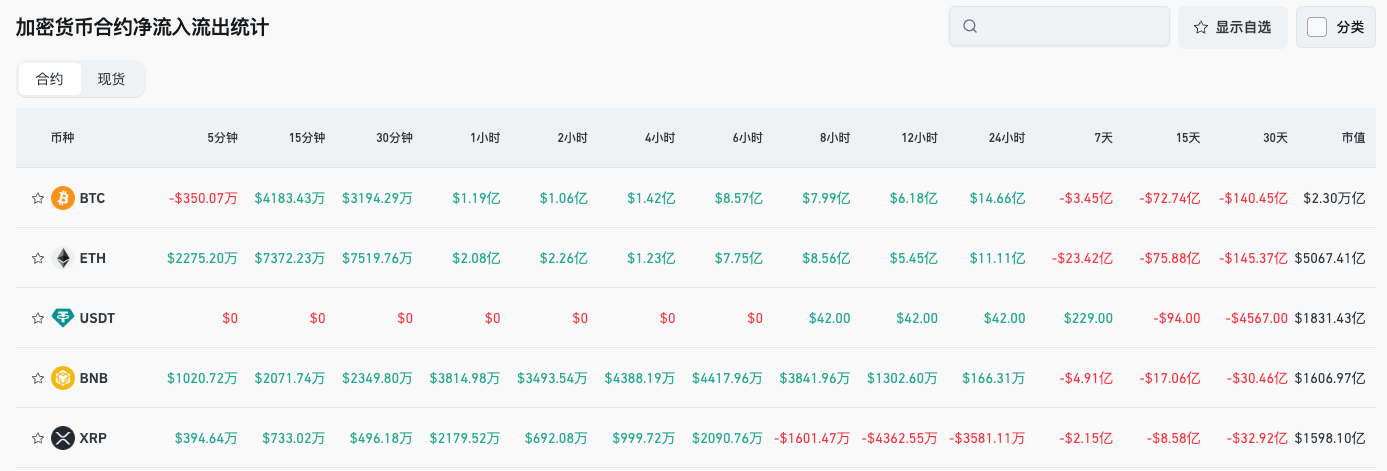Click the XRP coin logo icon
1387x471 pixels.
pyautogui.click(x=63, y=438)
